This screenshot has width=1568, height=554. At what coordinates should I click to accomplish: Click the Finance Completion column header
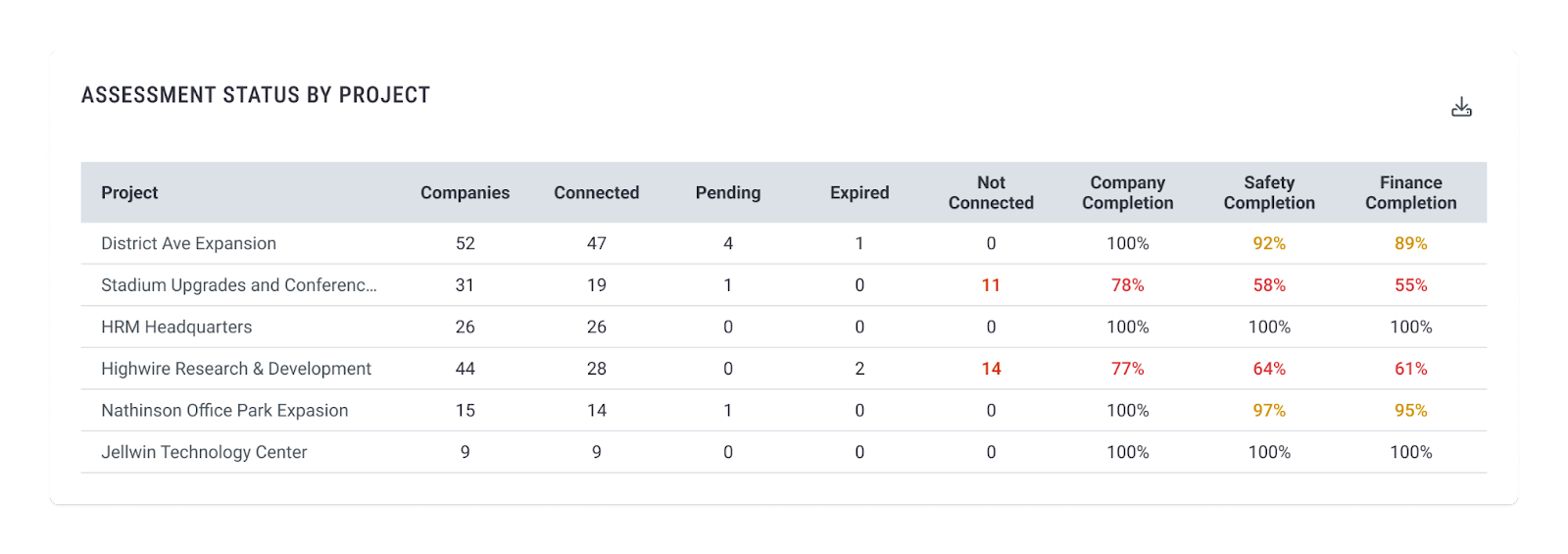(1410, 193)
